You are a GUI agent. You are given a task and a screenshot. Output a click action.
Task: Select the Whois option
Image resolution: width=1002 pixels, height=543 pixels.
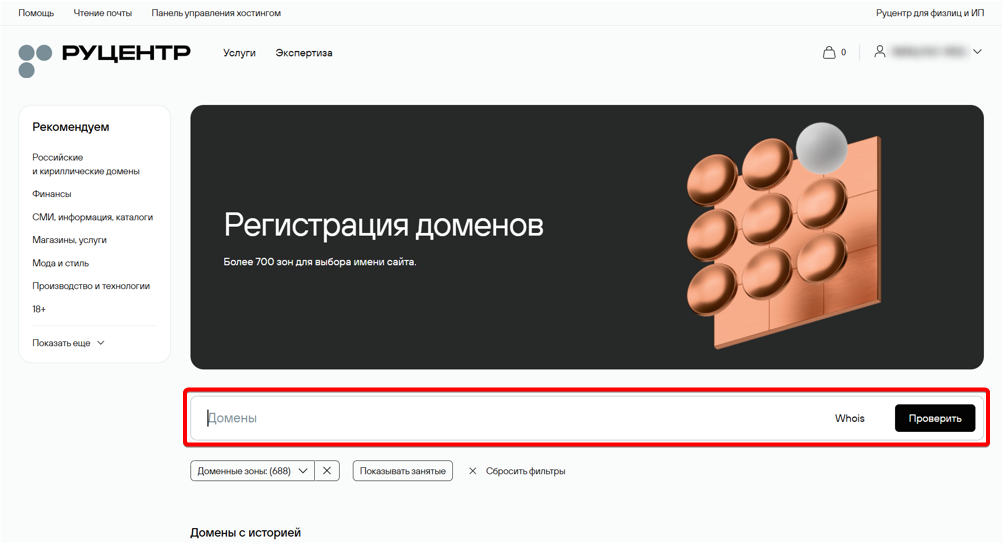(x=849, y=418)
